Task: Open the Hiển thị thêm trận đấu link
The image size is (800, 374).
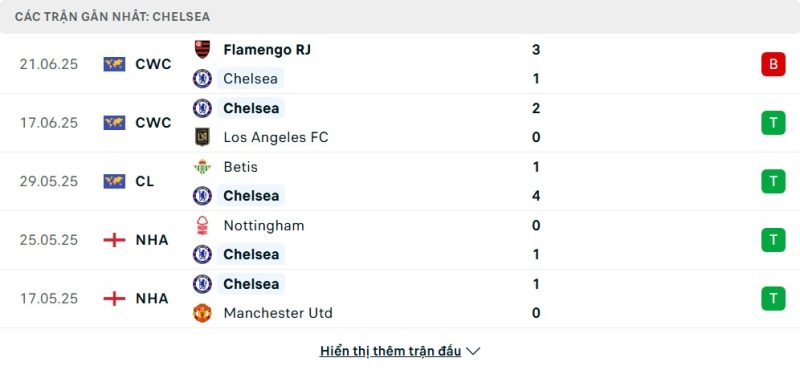Action: click(390, 351)
